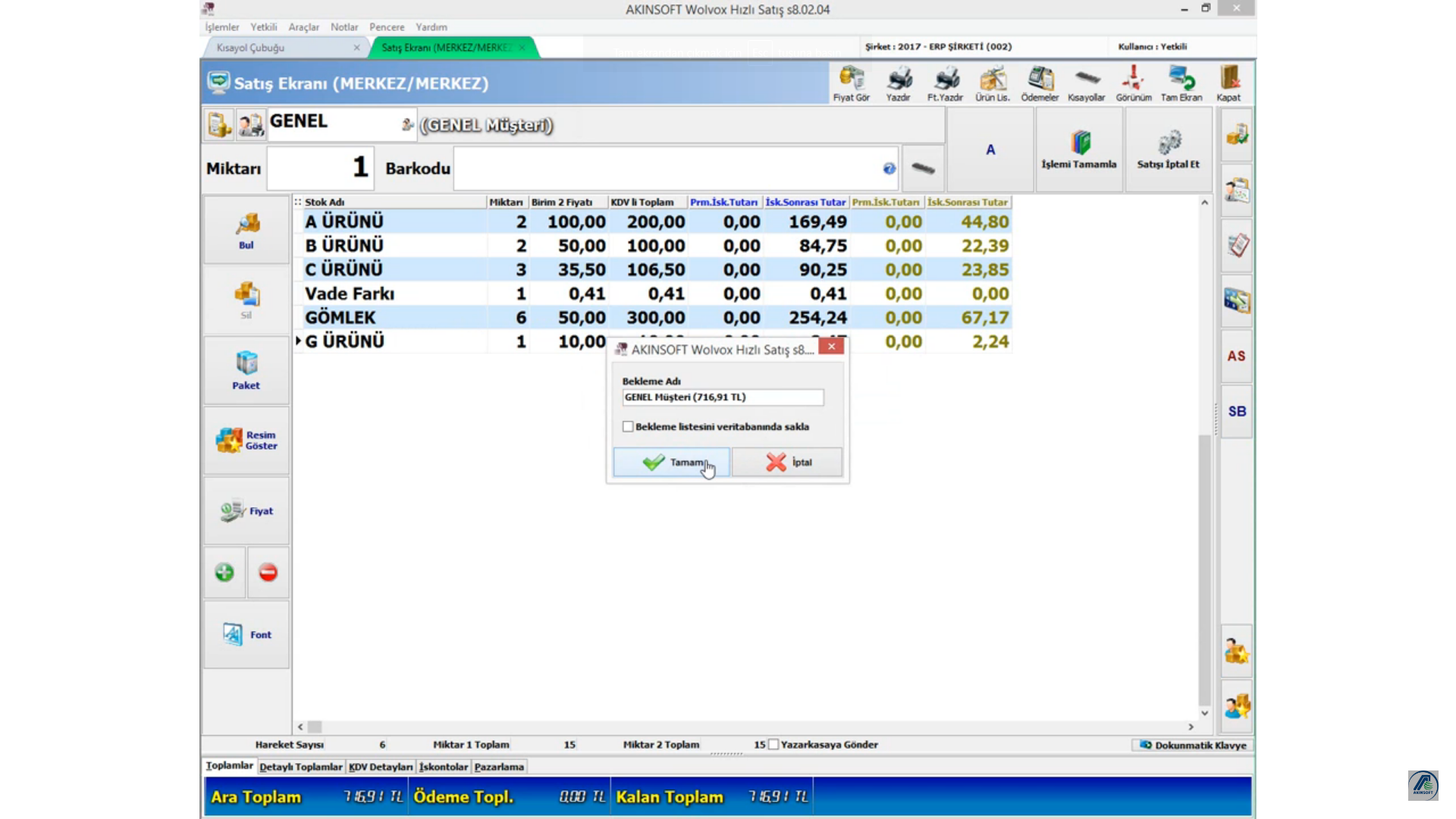Click the Yazdır printer icon

pyautogui.click(x=899, y=83)
